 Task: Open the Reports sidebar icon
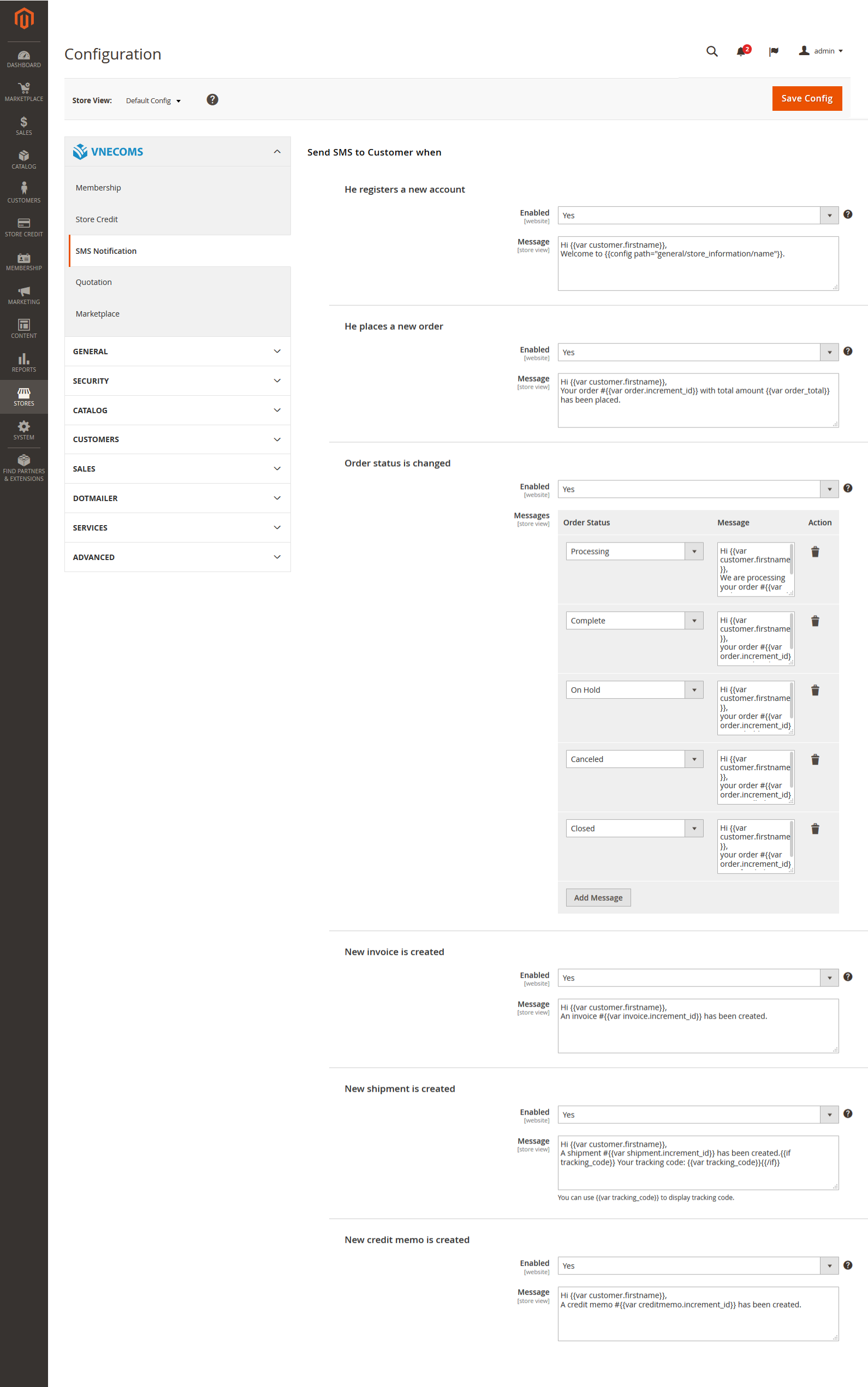tap(23, 363)
